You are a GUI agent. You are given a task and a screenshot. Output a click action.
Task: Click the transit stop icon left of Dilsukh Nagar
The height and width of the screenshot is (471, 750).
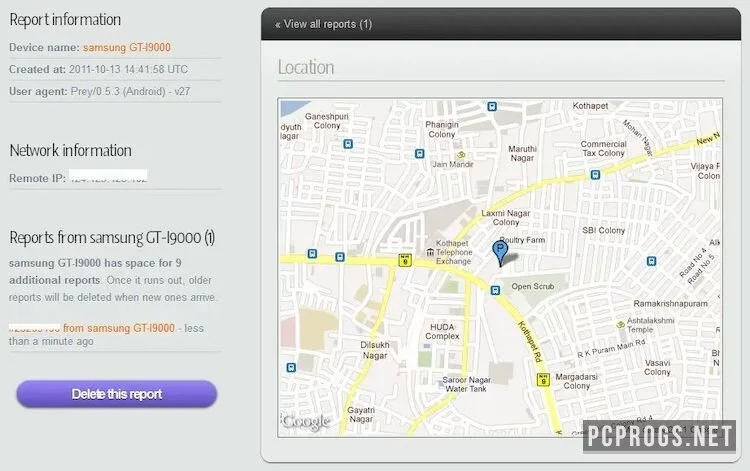coord(291,367)
